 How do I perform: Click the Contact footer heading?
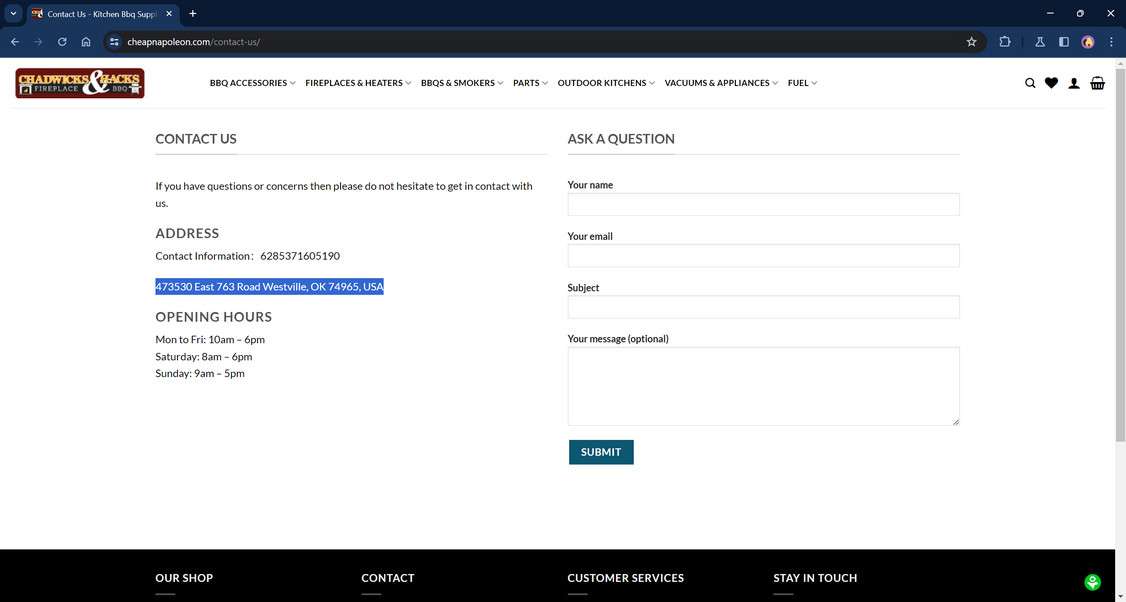click(x=388, y=578)
